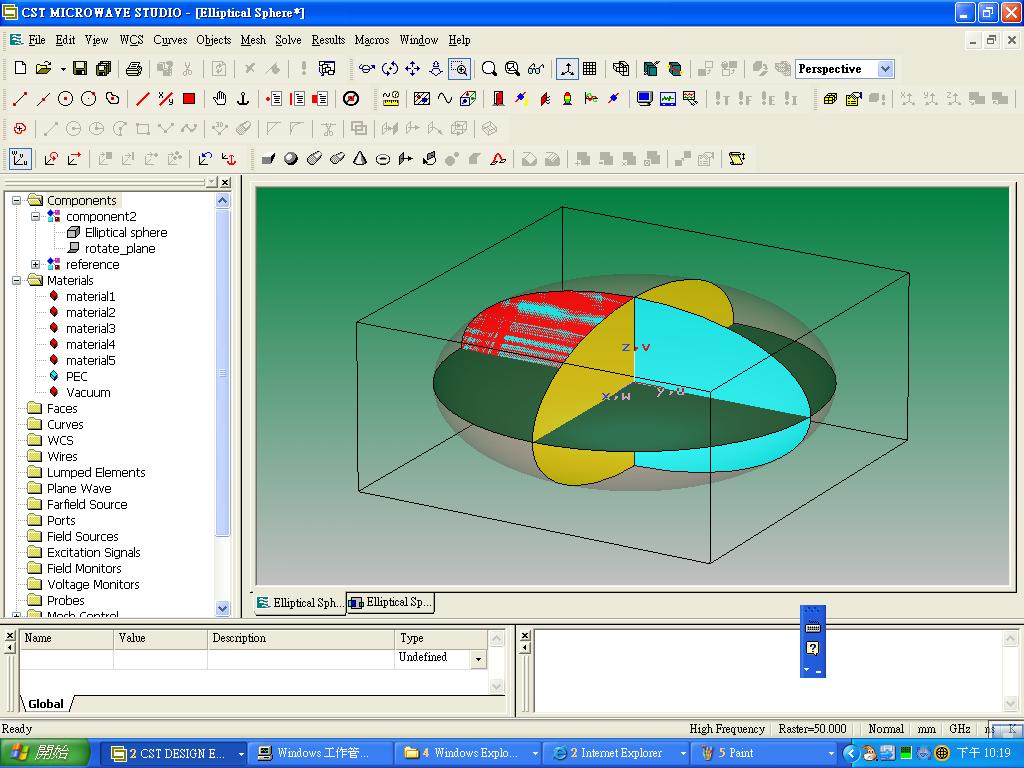This screenshot has width=1024, height=768.
Task: Create a sphere with the sphere icon
Action: (291, 159)
